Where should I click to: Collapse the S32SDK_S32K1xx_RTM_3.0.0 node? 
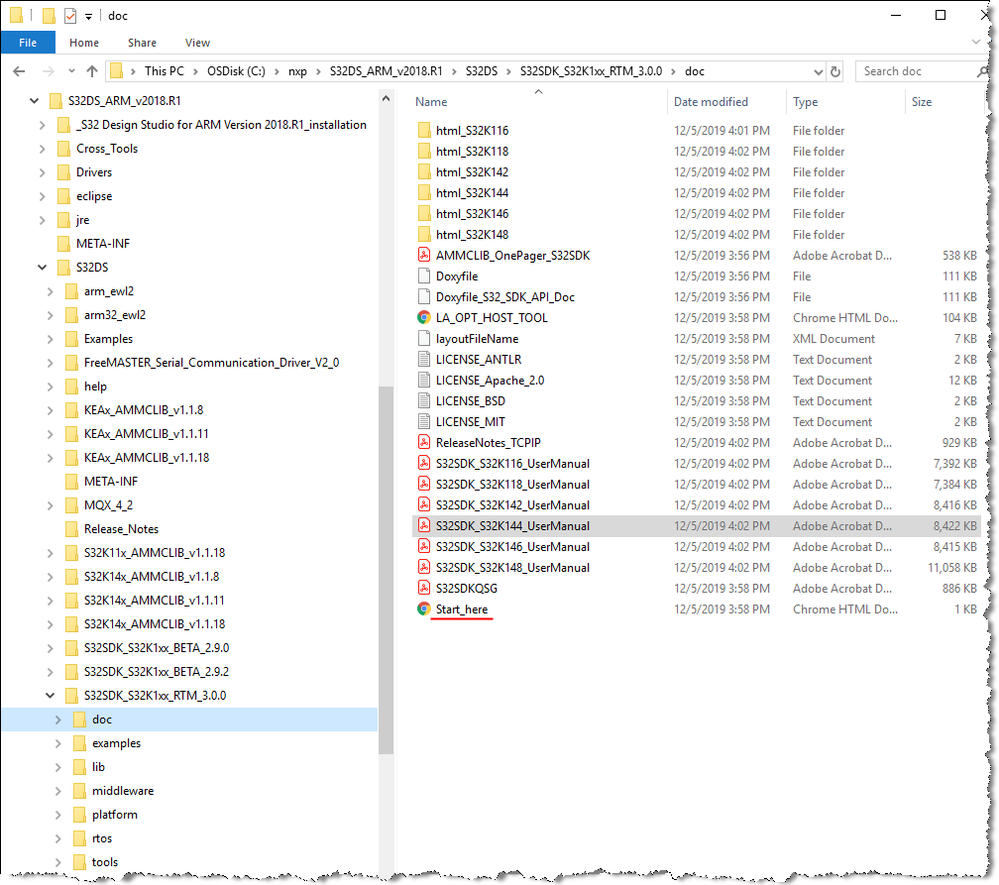pos(50,695)
